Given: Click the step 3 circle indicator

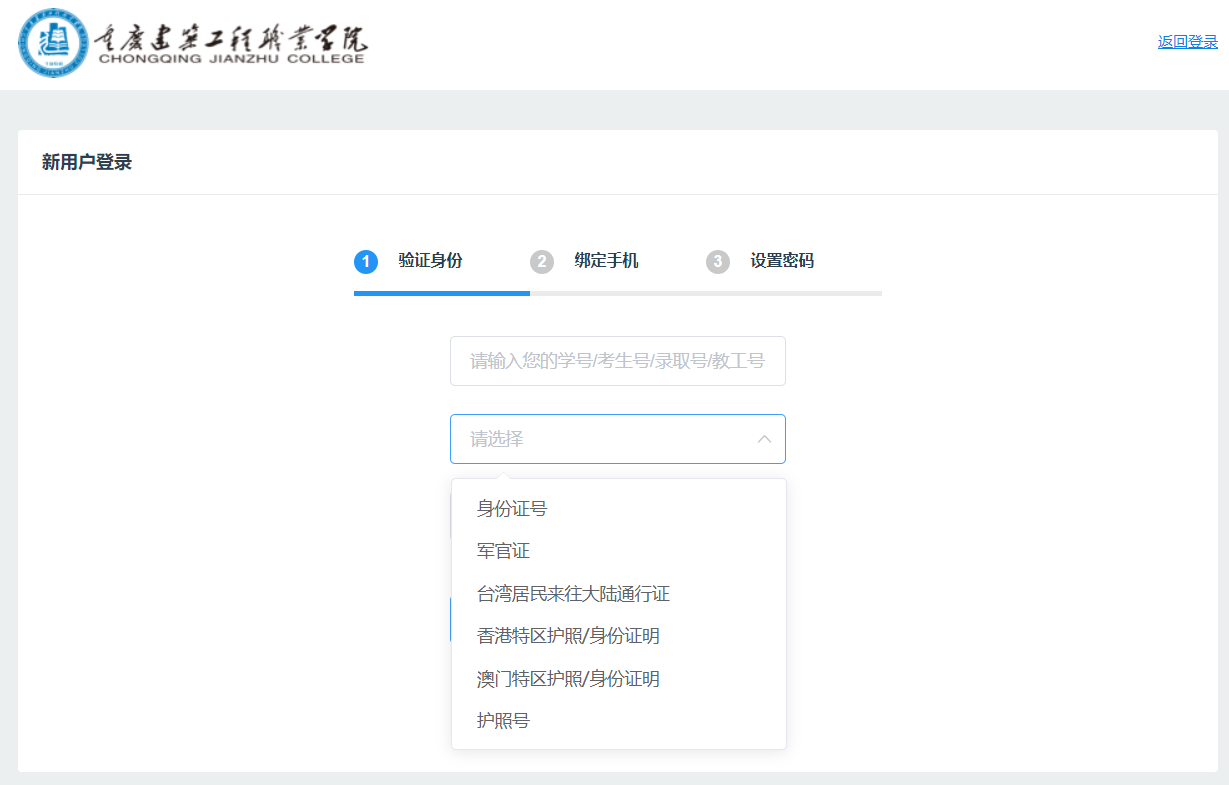Looking at the screenshot, I should coord(718,262).
